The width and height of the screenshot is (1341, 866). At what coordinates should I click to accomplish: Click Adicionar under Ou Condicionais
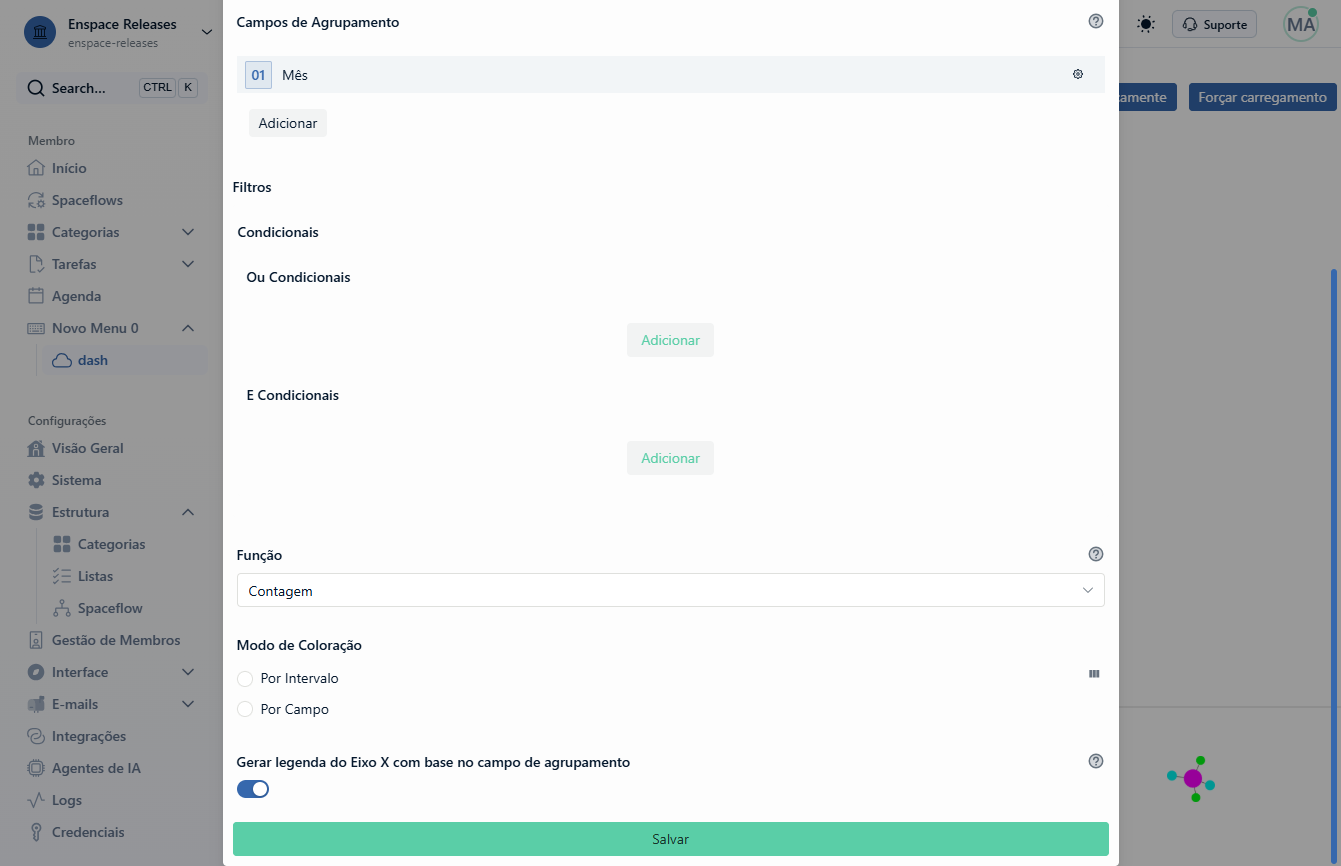(x=670, y=340)
